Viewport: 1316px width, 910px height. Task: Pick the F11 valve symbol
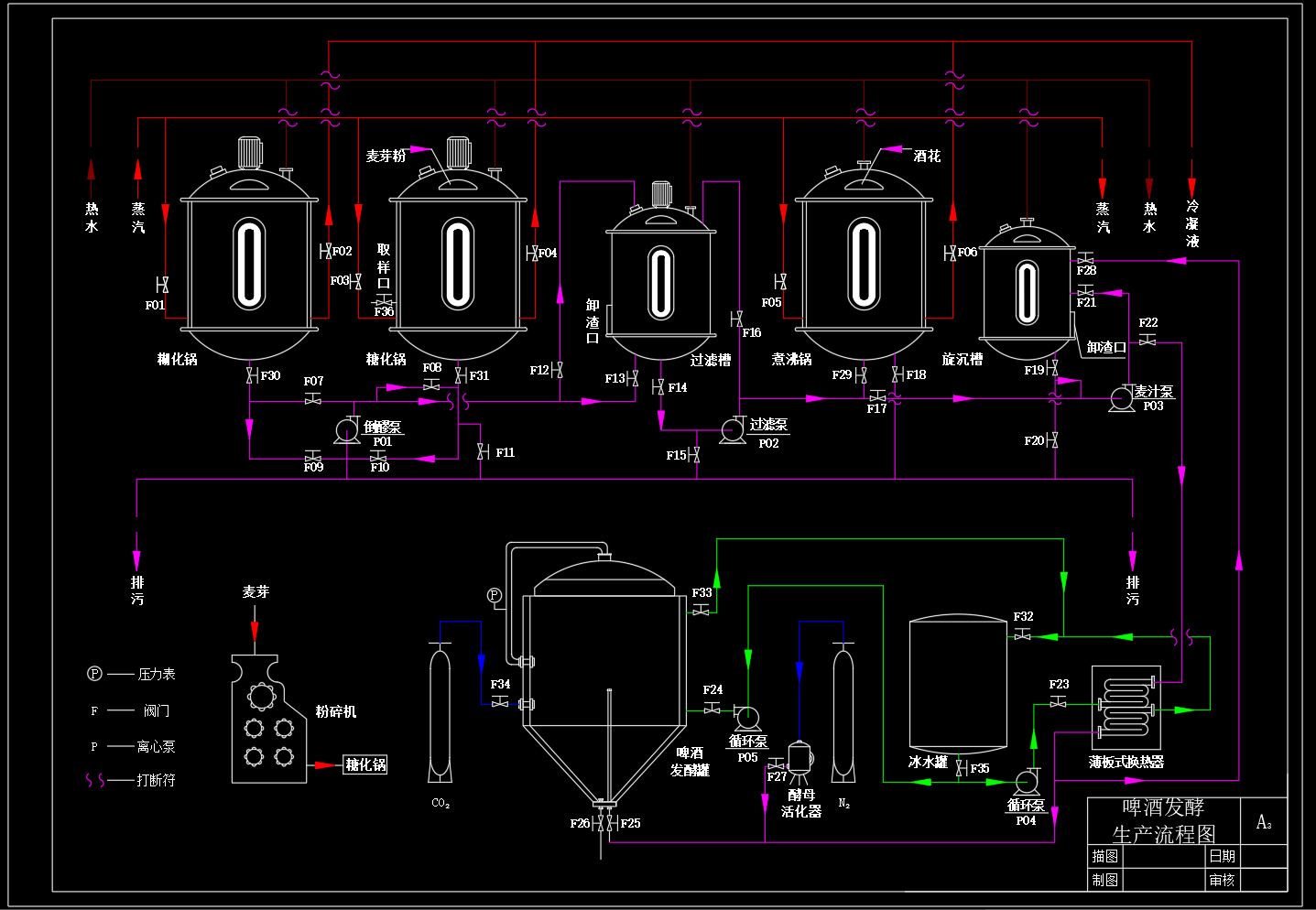click(483, 452)
